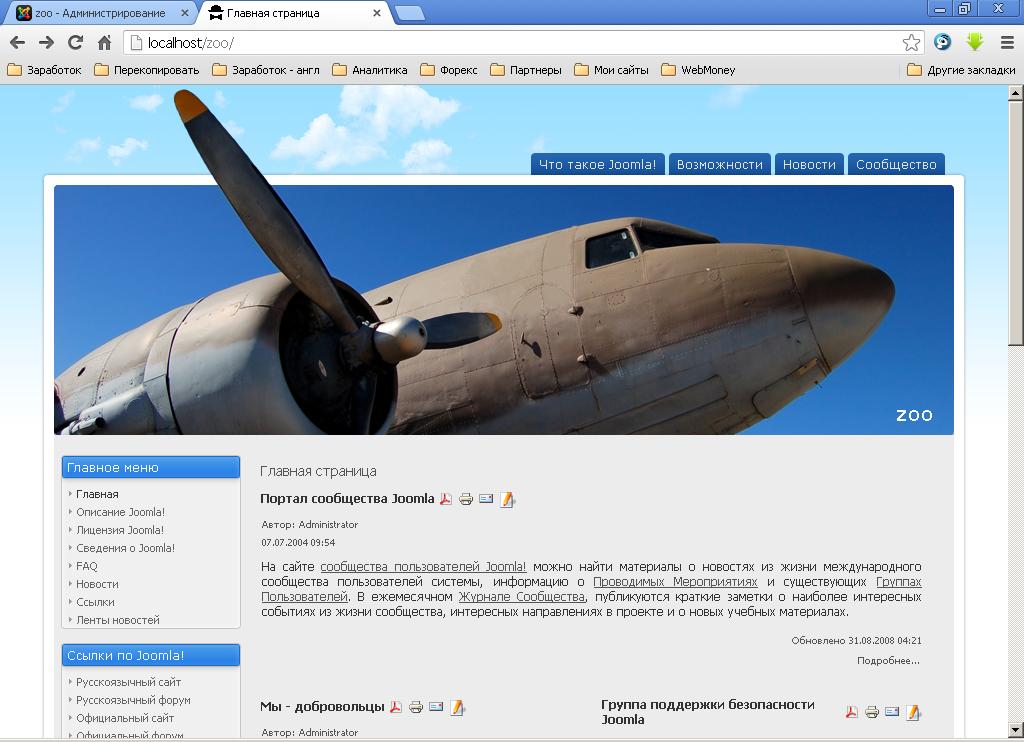The width and height of the screenshot is (1024, 742).
Task: Open the Аналитика bookmarks folder
Action: 370,70
